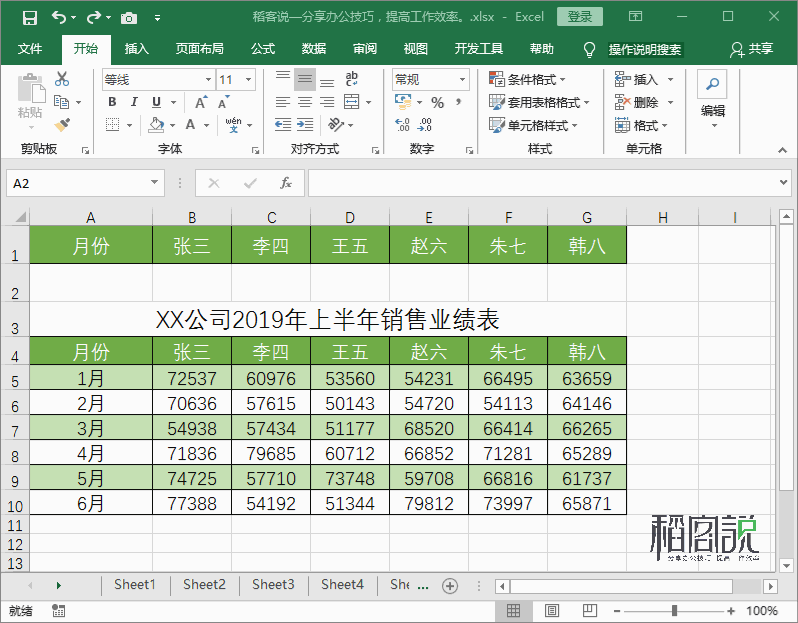The width and height of the screenshot is (798, 623).
Task: Toggle Bold formatting
Action: [x=112, y=102]
